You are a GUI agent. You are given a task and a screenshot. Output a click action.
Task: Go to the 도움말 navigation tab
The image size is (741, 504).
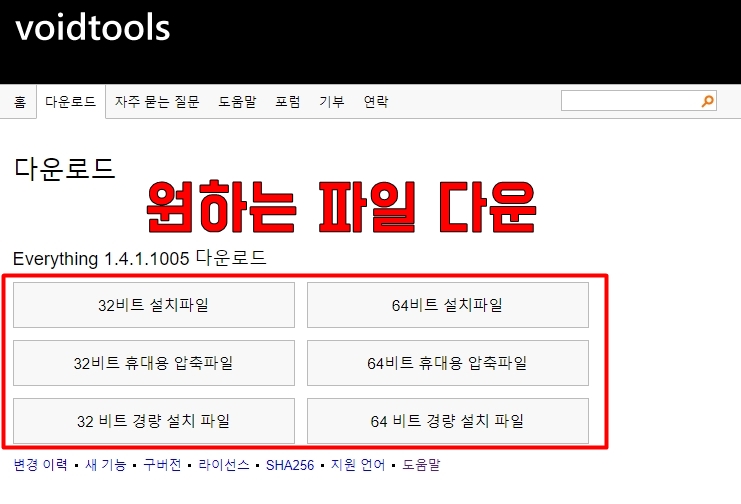237,102
